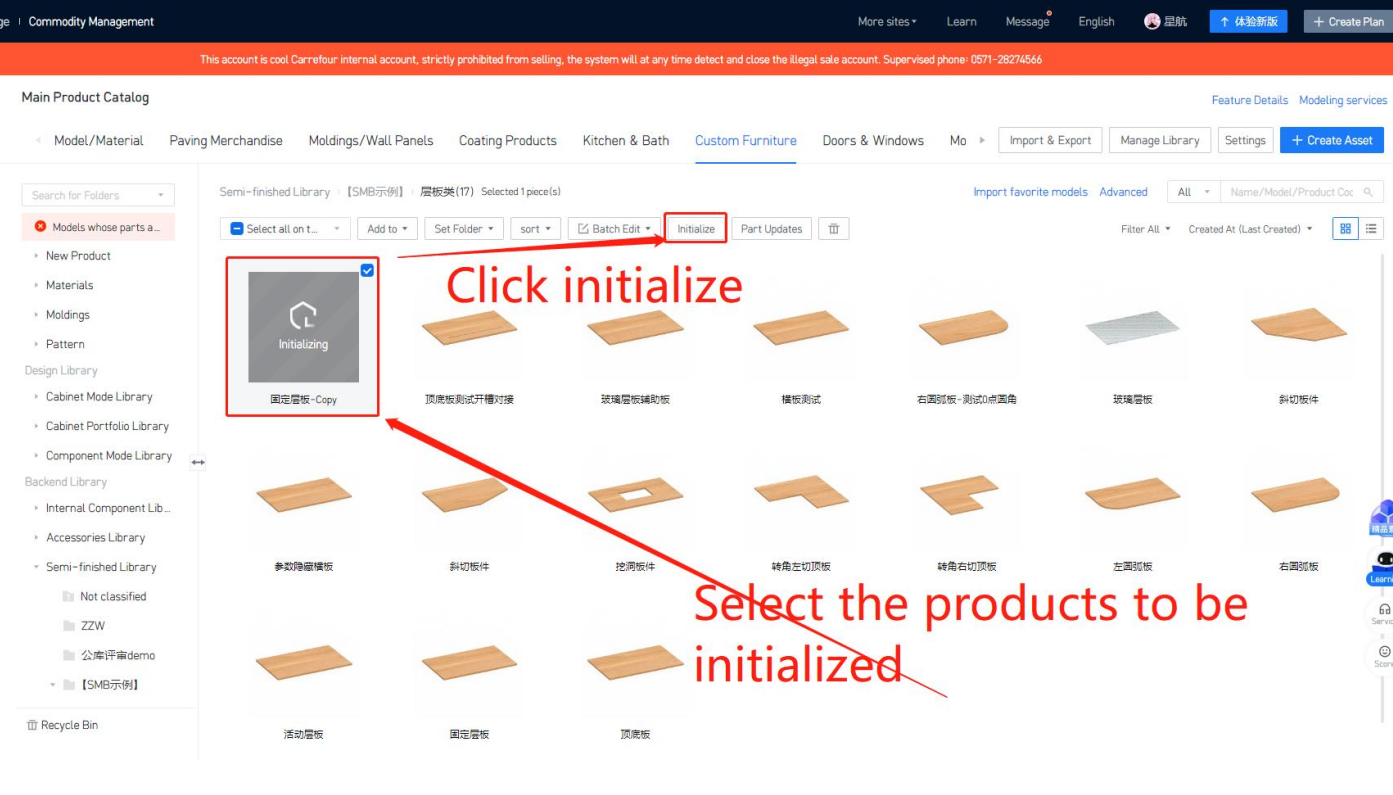The height and width of the screenshot is (795, 1393).
Task: Click the Create Plan button
Action: click(x=1348, y=21)
